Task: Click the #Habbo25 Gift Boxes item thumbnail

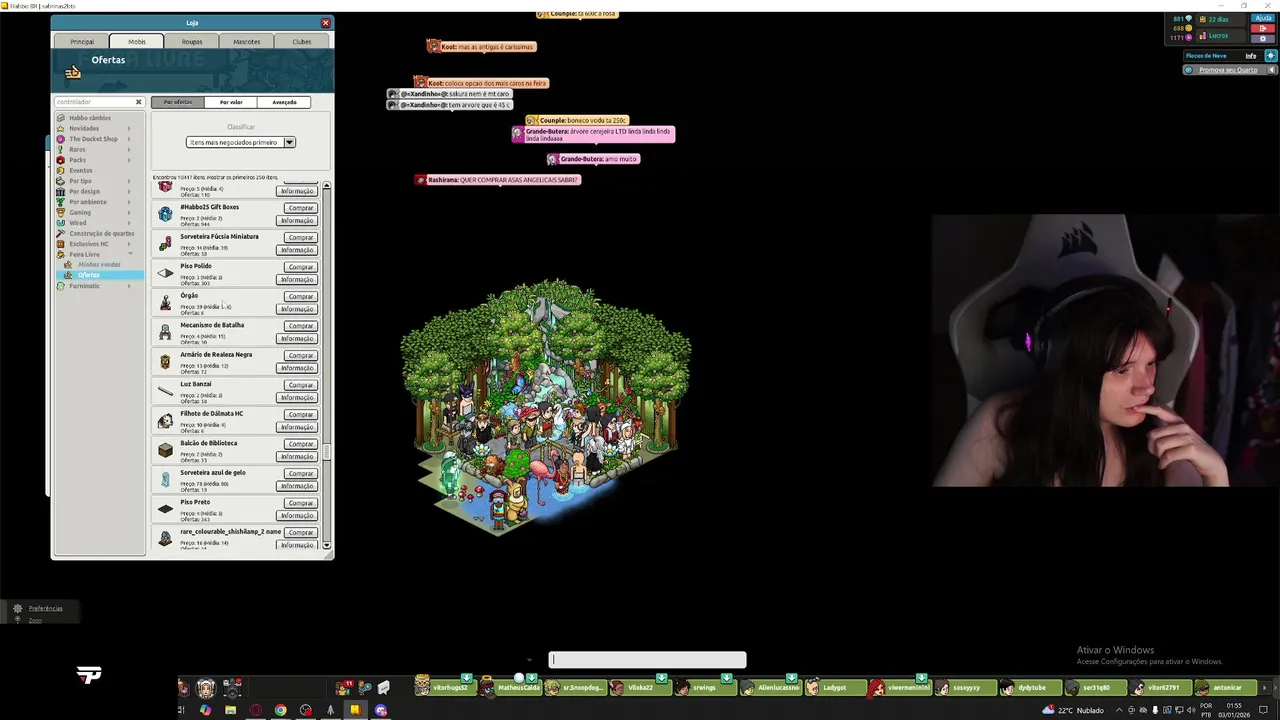Action: pyautogui.click(x=165, y=214)
